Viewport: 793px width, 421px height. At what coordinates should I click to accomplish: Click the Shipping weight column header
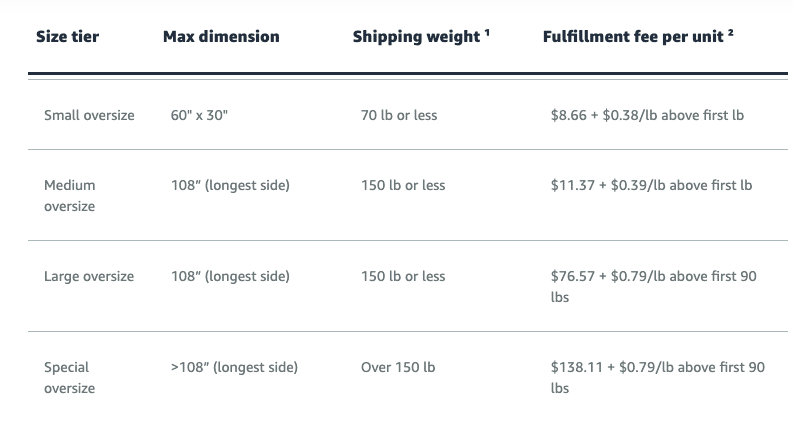tap(416, 36)
